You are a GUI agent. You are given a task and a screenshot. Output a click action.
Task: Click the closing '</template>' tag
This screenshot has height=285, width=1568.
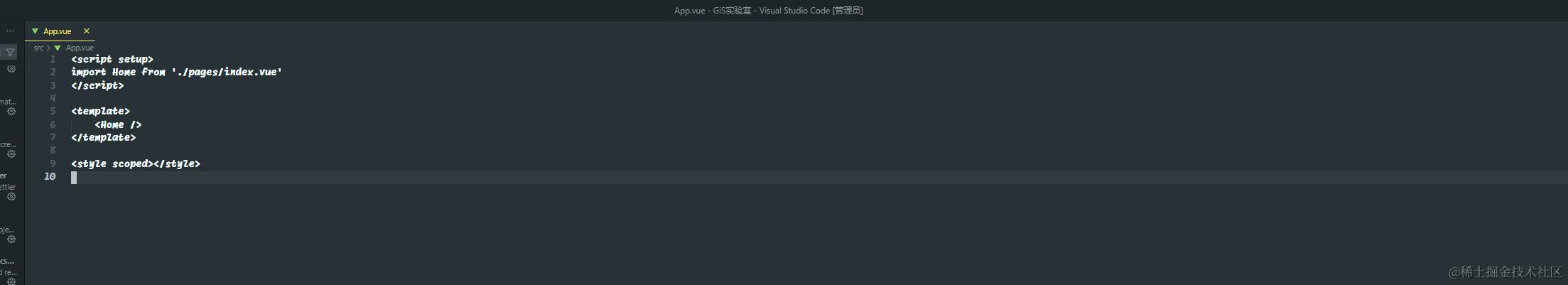[103, 137]
